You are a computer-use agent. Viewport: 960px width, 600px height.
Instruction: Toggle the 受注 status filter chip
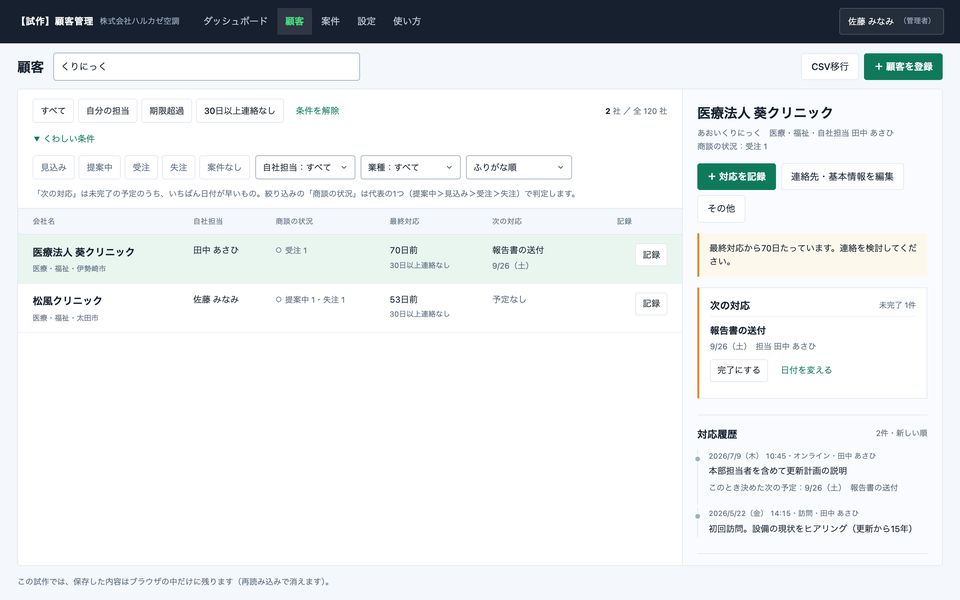(141, 167)
